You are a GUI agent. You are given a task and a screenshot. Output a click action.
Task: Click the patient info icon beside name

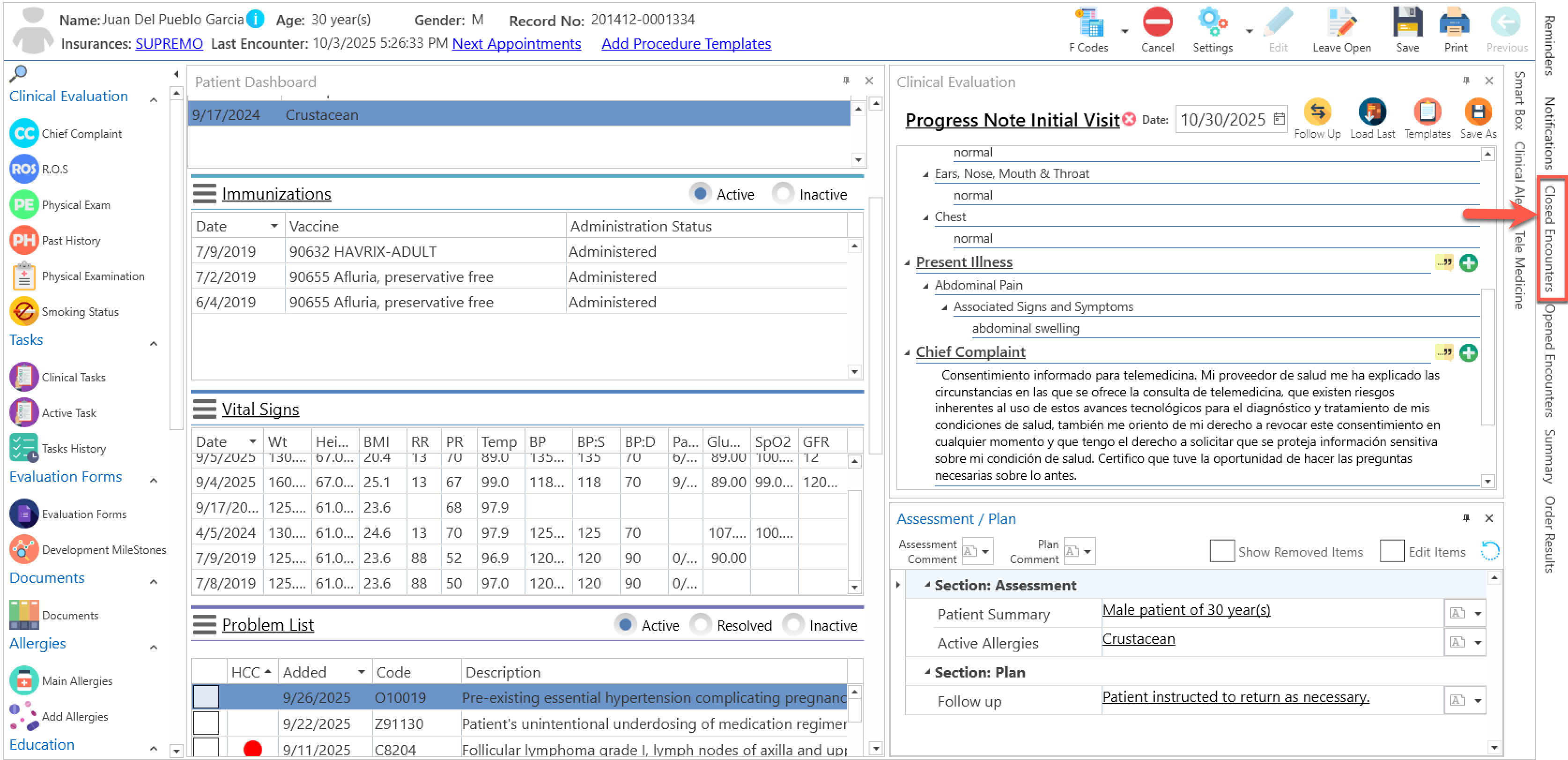tap(256, 20)
